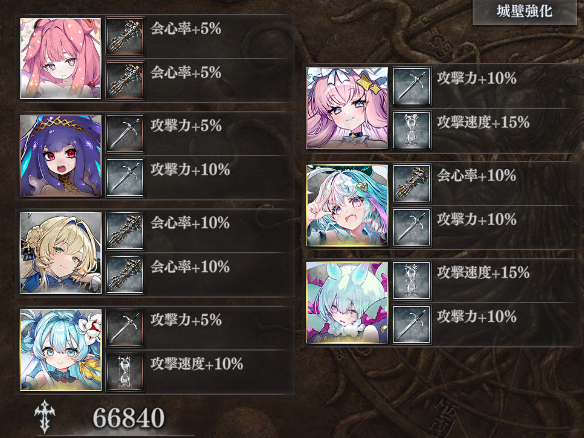This screenshot has height=438, width=584.
Task: Select the blonde green-eyed character portrait
Action: click(x=61, y=253)
